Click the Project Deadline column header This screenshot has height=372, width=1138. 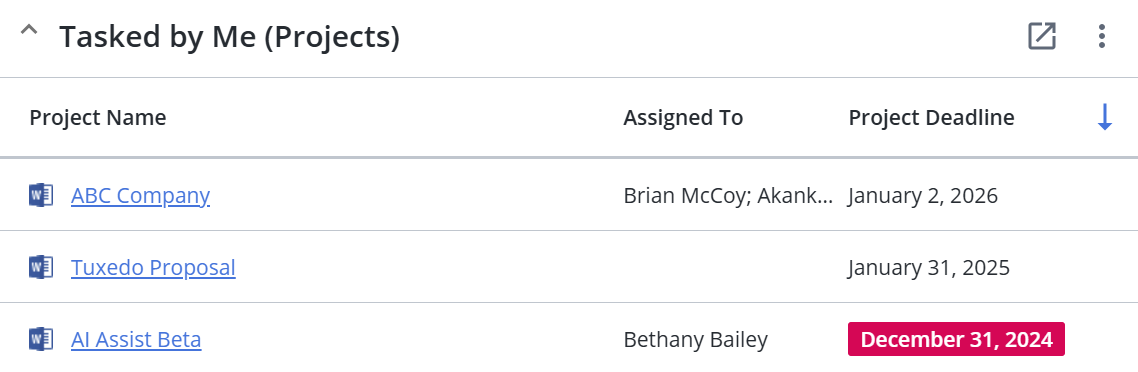[x=931, y=117]
